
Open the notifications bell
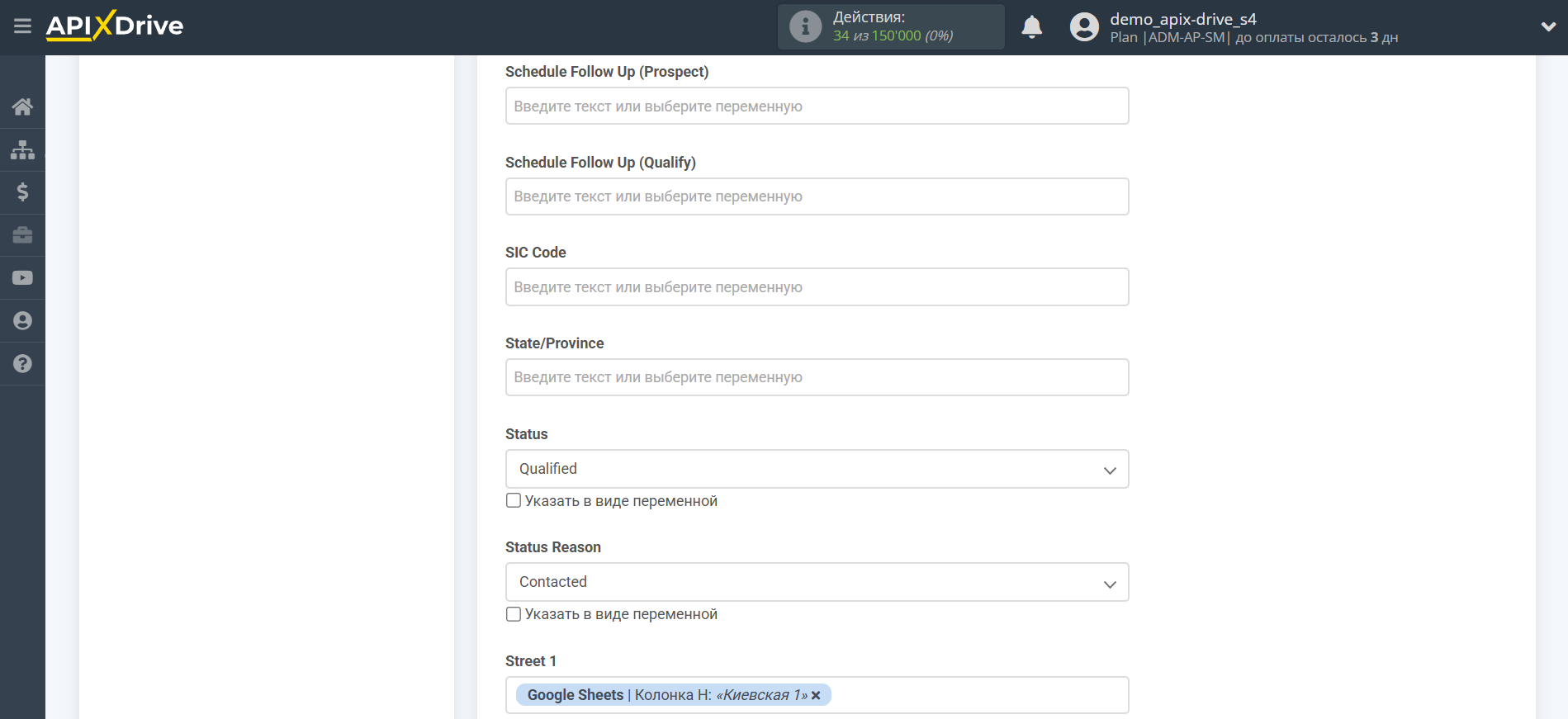pos(1031,27)
